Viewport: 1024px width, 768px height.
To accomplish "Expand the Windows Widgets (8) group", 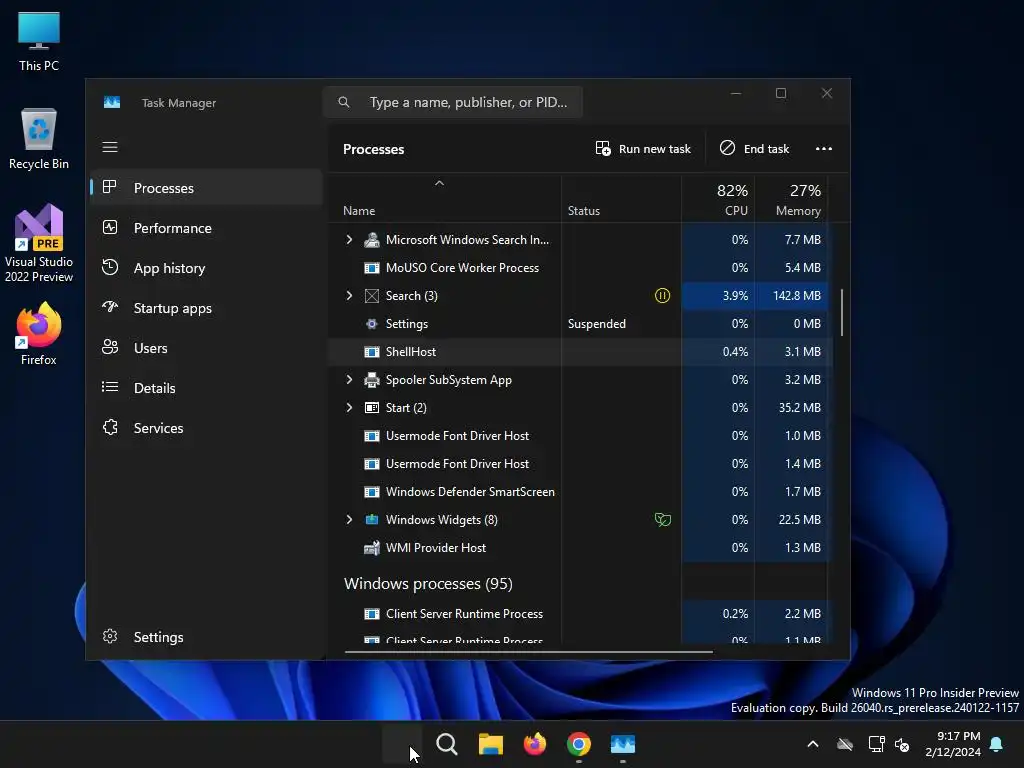I will pos(349,520).
